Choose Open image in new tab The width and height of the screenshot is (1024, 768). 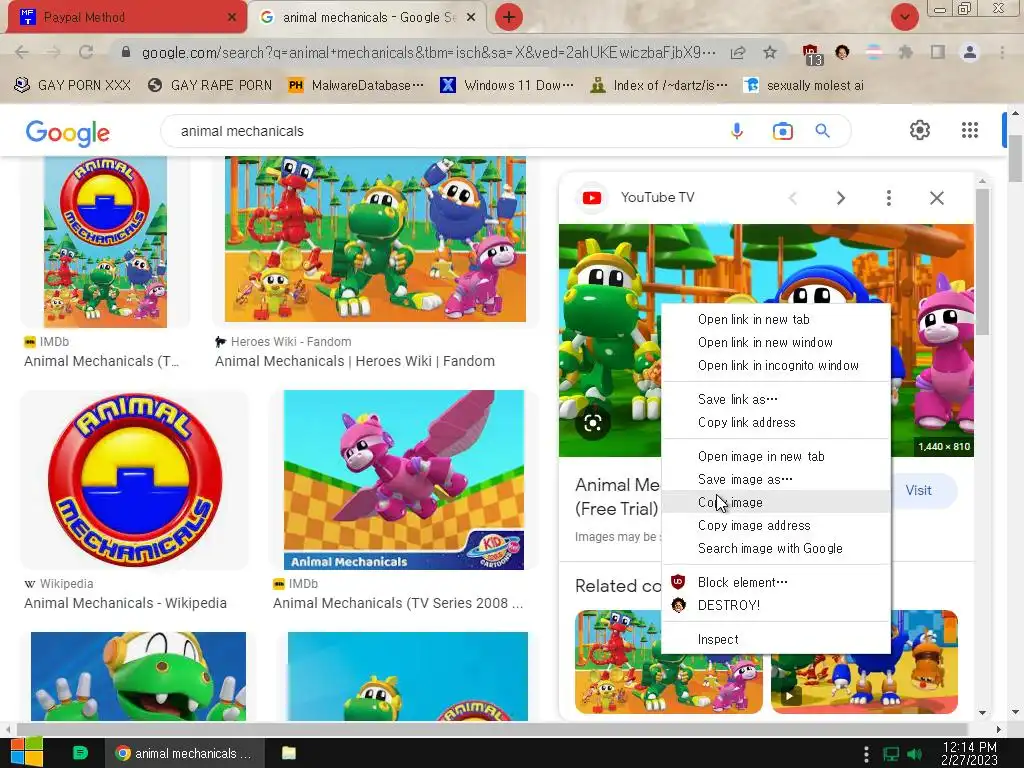[776, 456]
